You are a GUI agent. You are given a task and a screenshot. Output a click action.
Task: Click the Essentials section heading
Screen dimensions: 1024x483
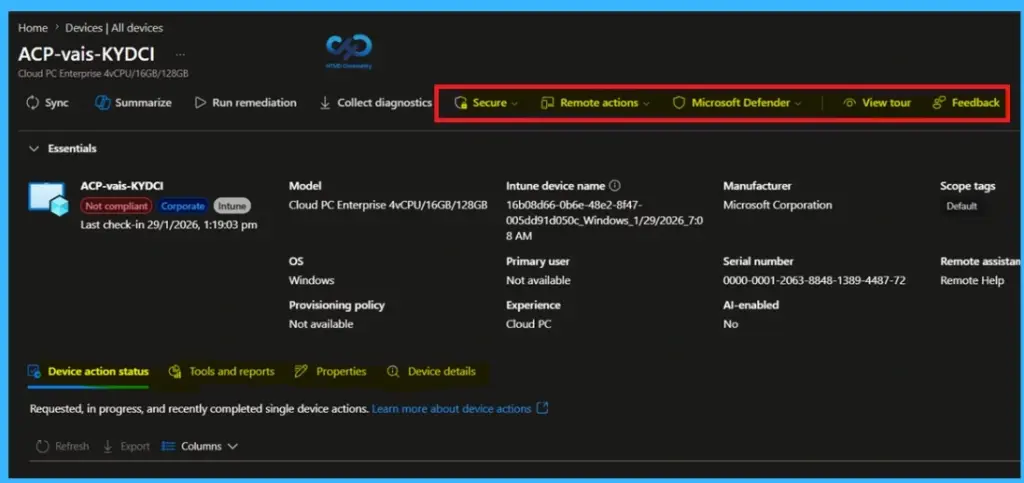click(x=72, y=149)
